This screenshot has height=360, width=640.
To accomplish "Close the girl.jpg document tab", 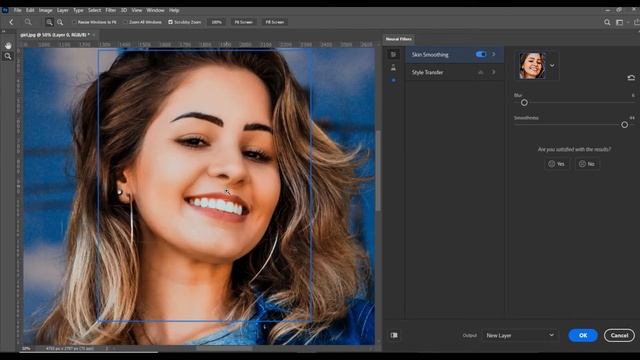I will click(x=94, y=35).
